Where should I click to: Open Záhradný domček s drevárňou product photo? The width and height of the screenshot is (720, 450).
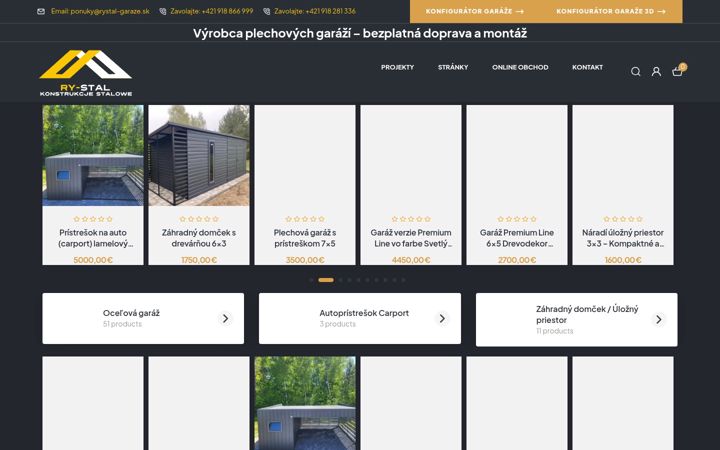click(199, 155)
